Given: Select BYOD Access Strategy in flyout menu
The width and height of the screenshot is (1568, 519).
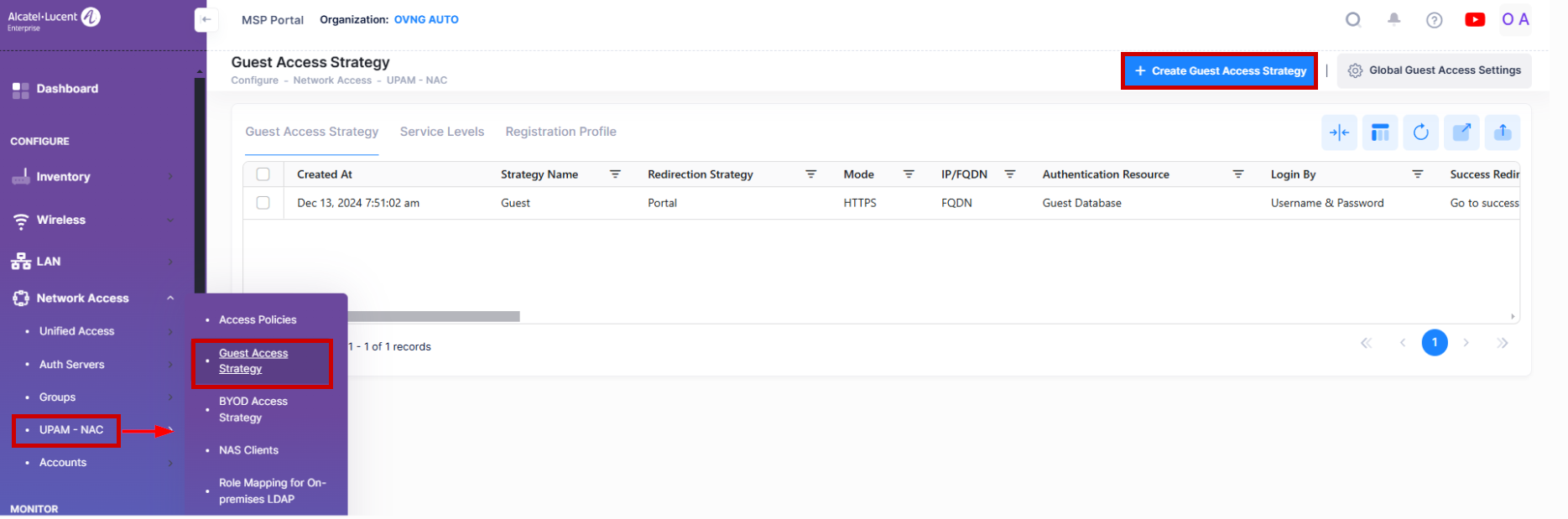Looking at the screenshot, I should (253, 410).
